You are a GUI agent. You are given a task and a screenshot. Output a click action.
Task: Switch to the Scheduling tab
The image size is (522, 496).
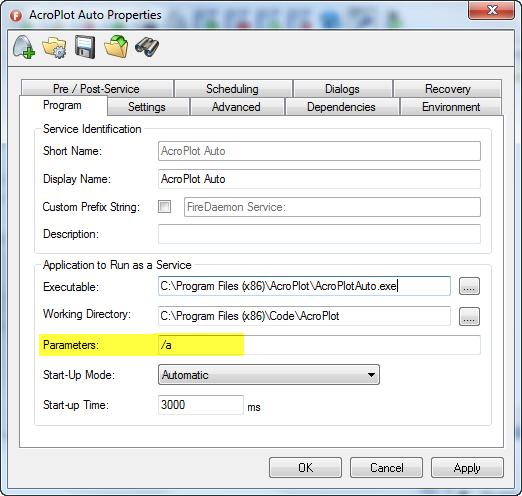pyautogui.click(x=233, y=88)
